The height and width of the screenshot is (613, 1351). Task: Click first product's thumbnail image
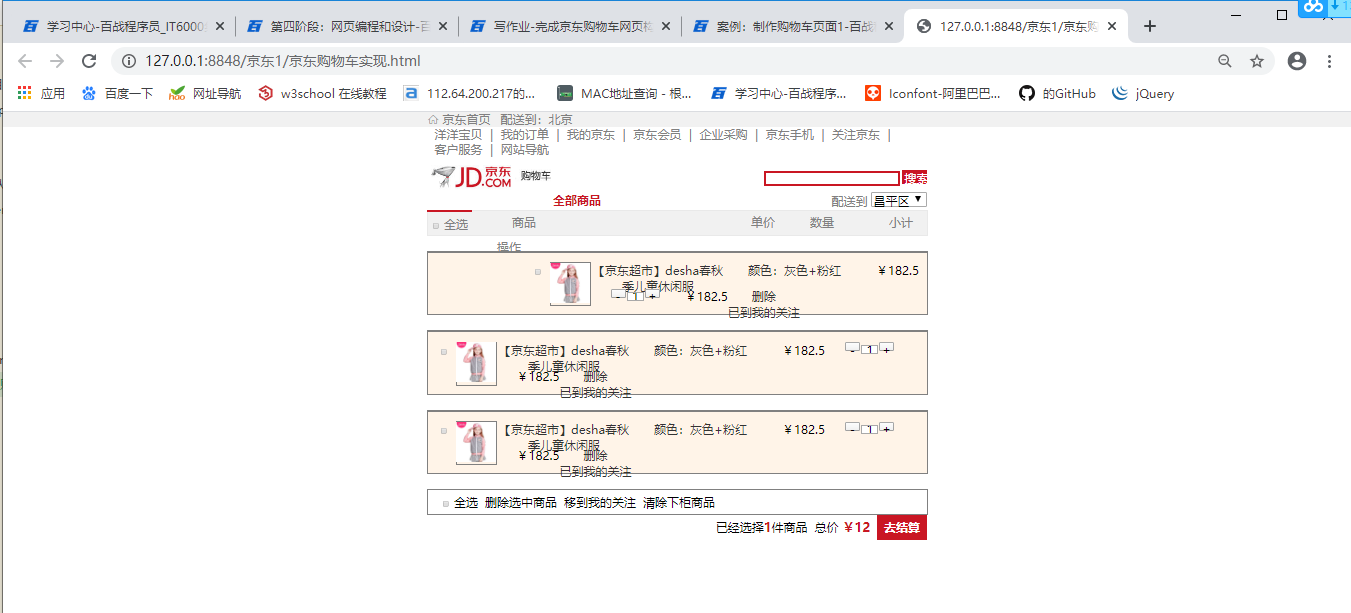point(570,284)
